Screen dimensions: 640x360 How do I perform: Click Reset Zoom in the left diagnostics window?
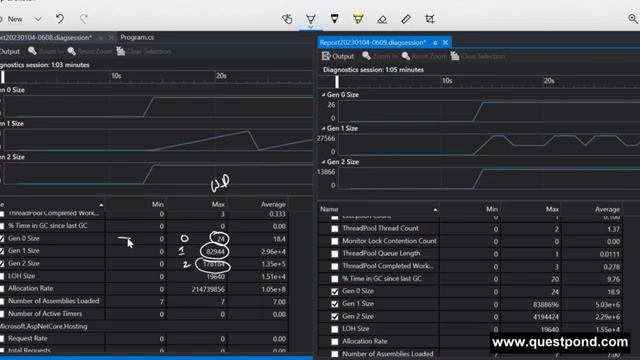pos(90,51)
